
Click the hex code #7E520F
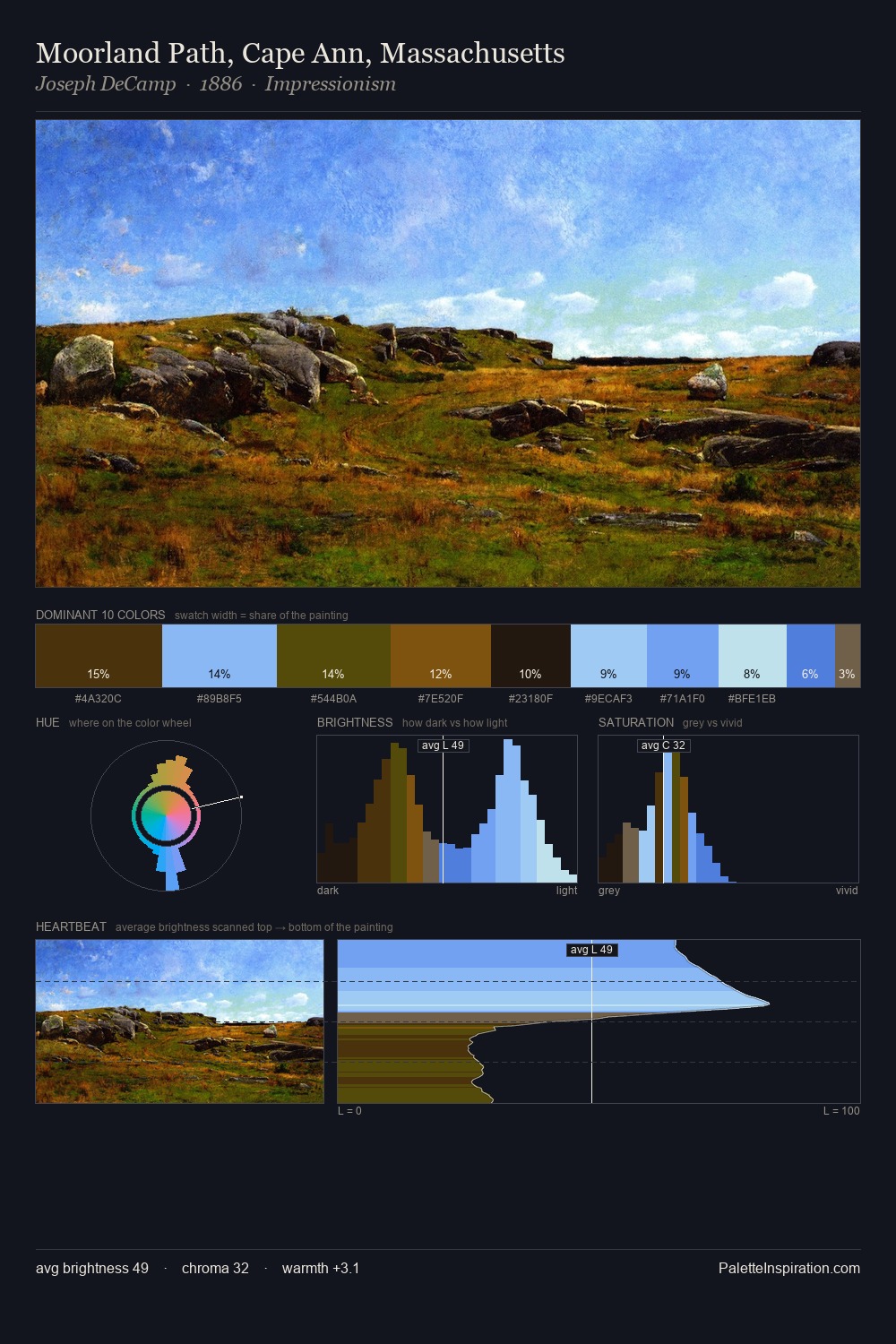(x=441, y=699)
